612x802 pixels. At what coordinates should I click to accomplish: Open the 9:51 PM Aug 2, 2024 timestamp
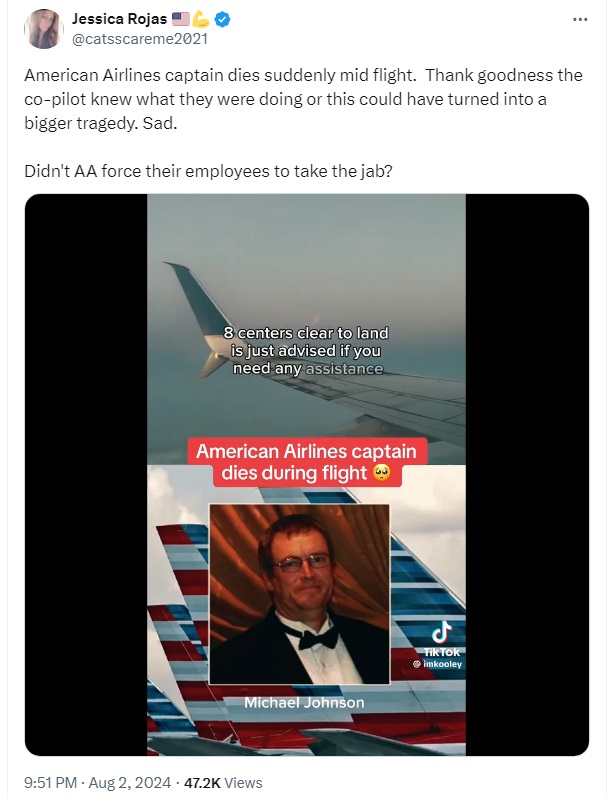(x=97, y=783)
